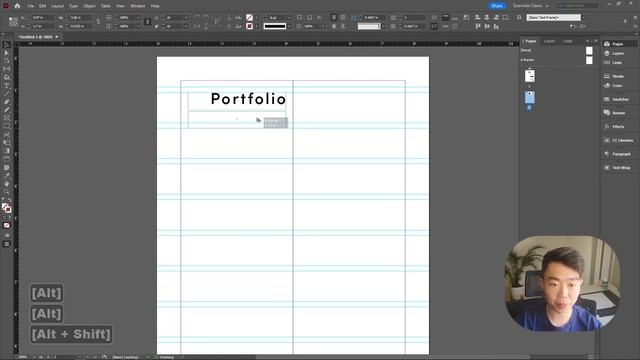Open the Object menu
The image size is (640, 360).
tap(89, 6)
